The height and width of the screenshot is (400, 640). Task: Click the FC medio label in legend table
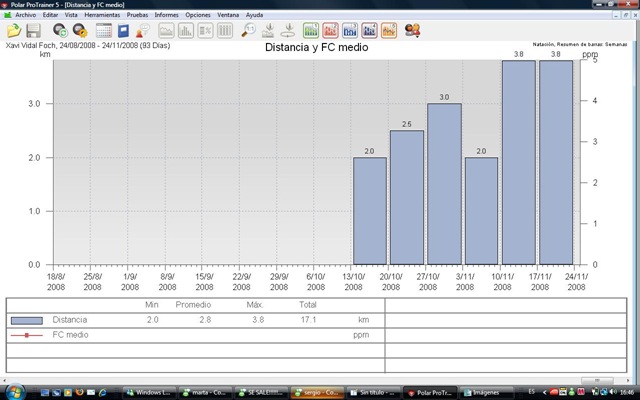click(70, 335)
